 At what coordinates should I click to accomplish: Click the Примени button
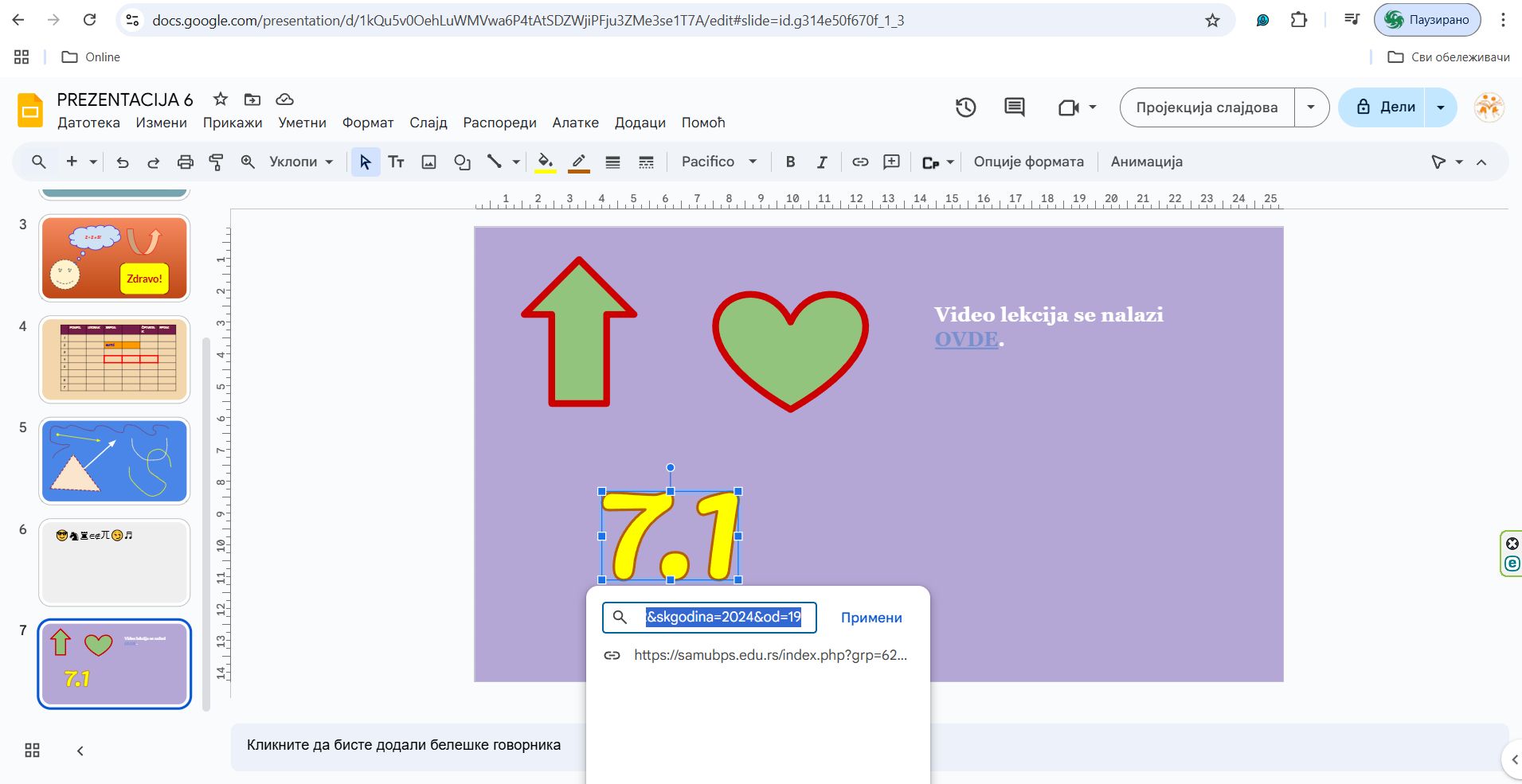click(871, 618)
